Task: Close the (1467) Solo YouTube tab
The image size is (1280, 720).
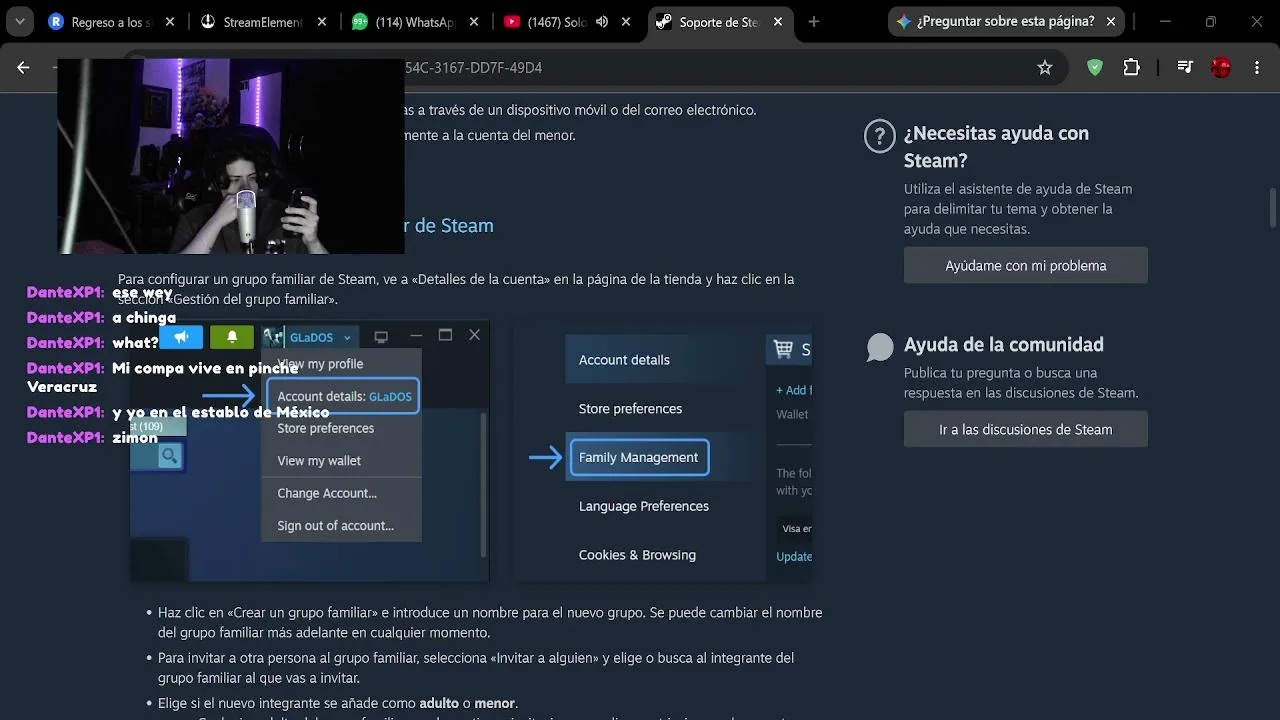Action: pyautogui.click(x=626, y=22)
